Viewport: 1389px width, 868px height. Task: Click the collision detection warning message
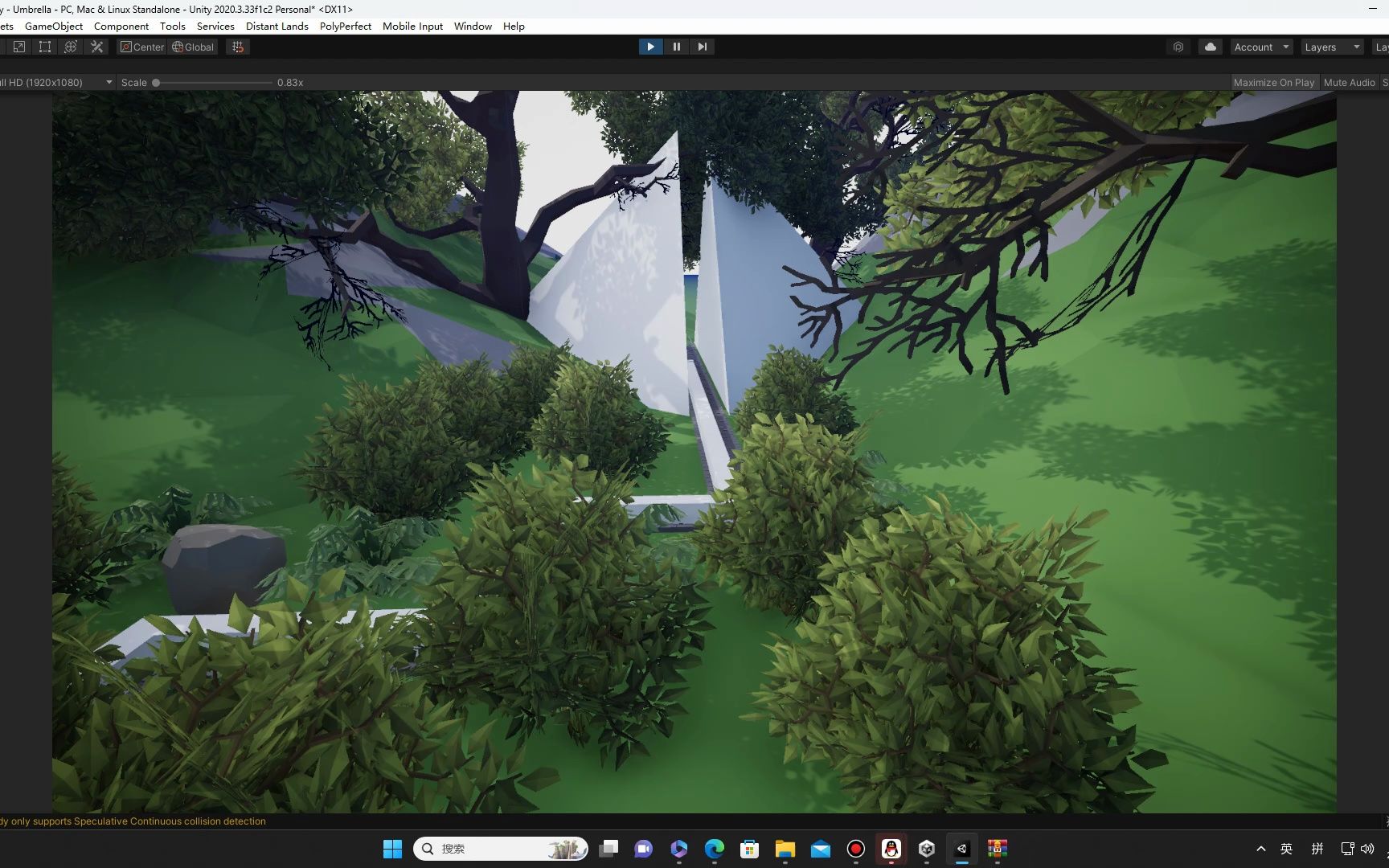click(133, 821)
